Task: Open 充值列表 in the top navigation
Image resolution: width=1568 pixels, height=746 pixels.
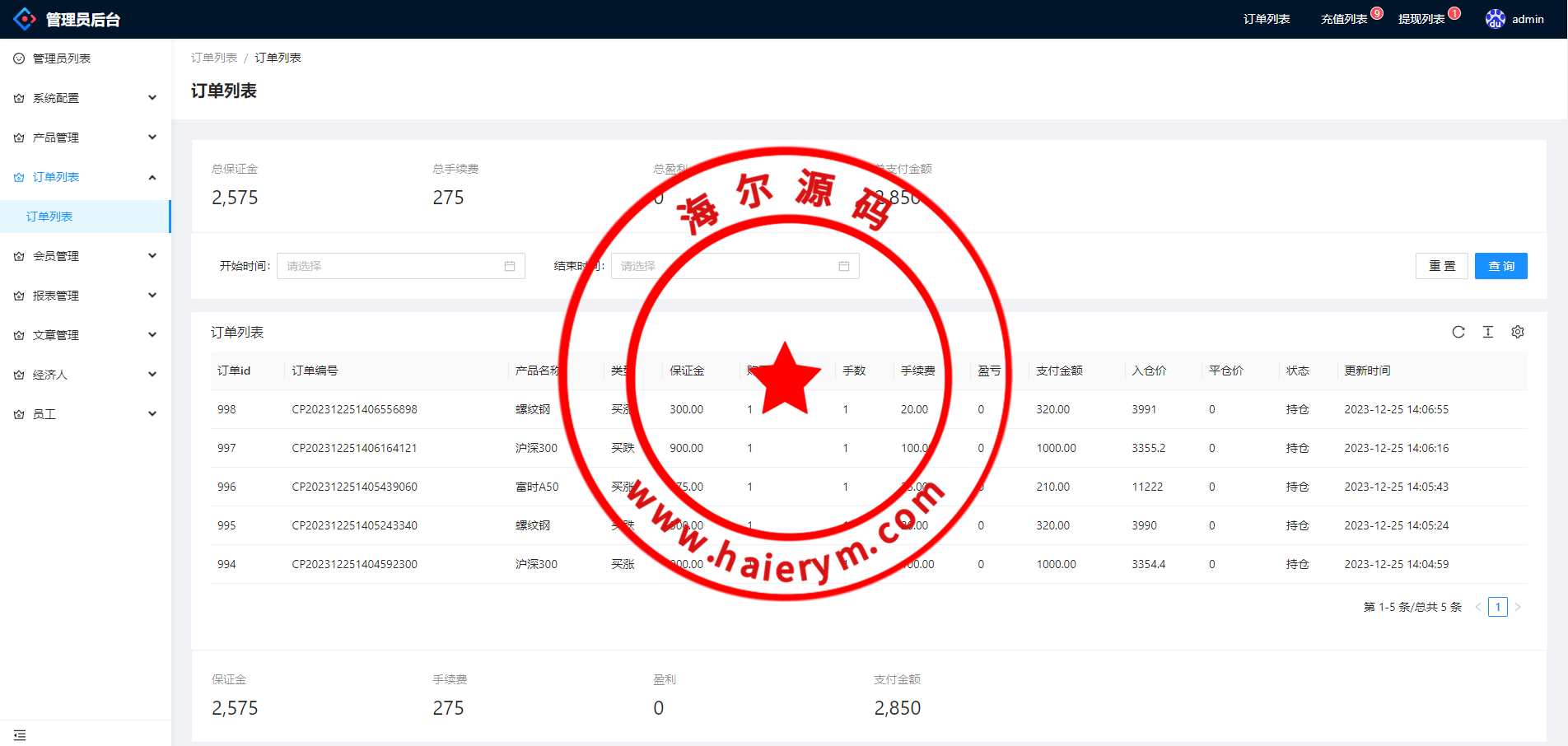Action: (x=1344, y=19)
